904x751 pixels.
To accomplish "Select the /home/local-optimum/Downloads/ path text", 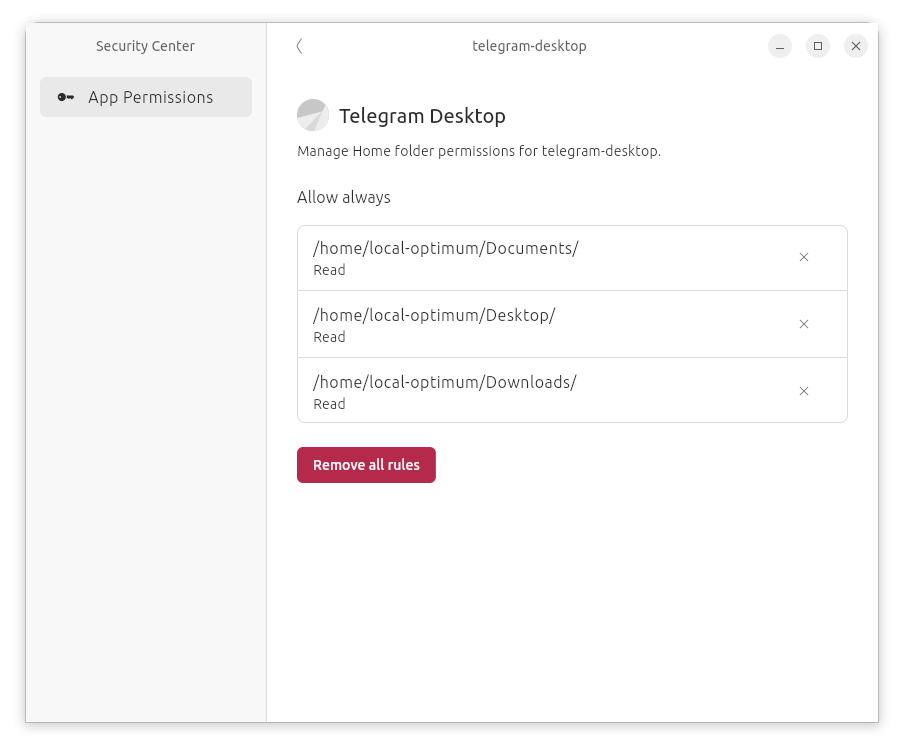I will [x=445, y=382].
